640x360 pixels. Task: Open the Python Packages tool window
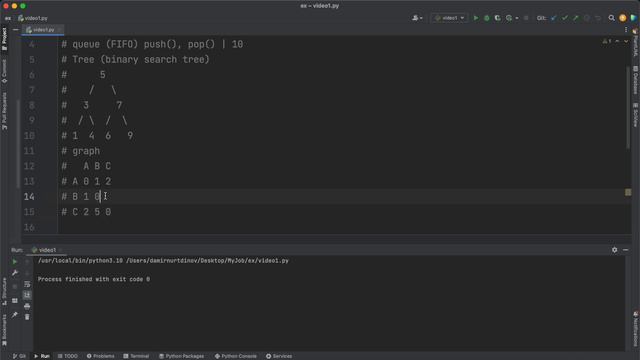(181, 356)
